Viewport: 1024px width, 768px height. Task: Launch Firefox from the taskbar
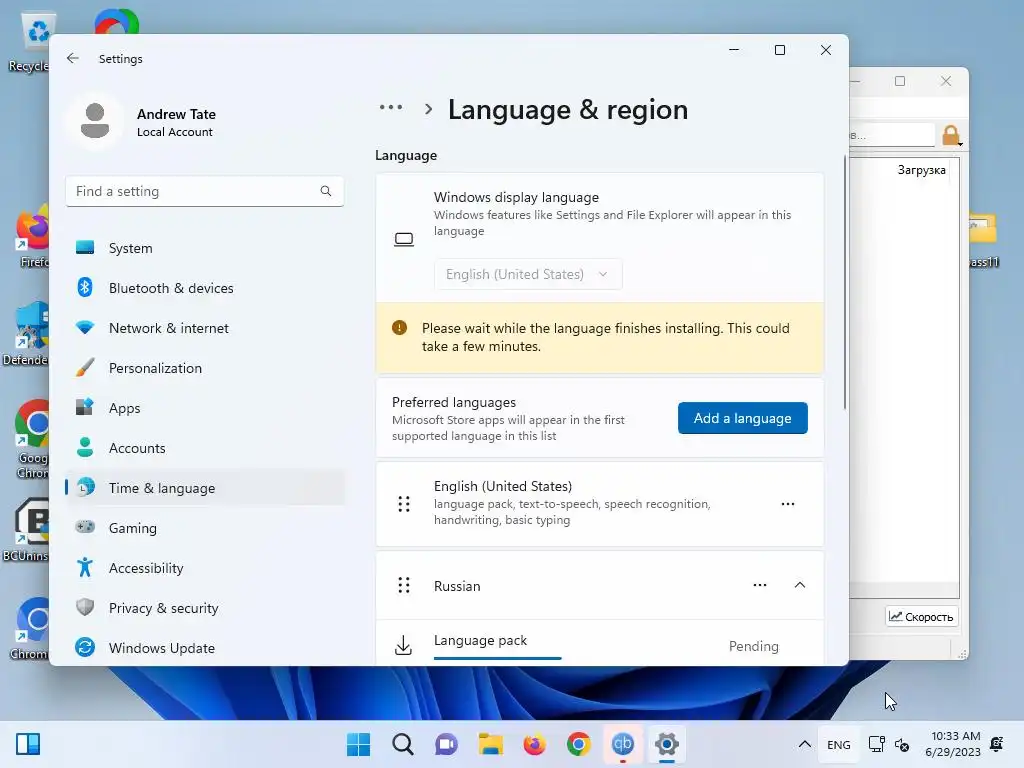[x=534, y=744]
